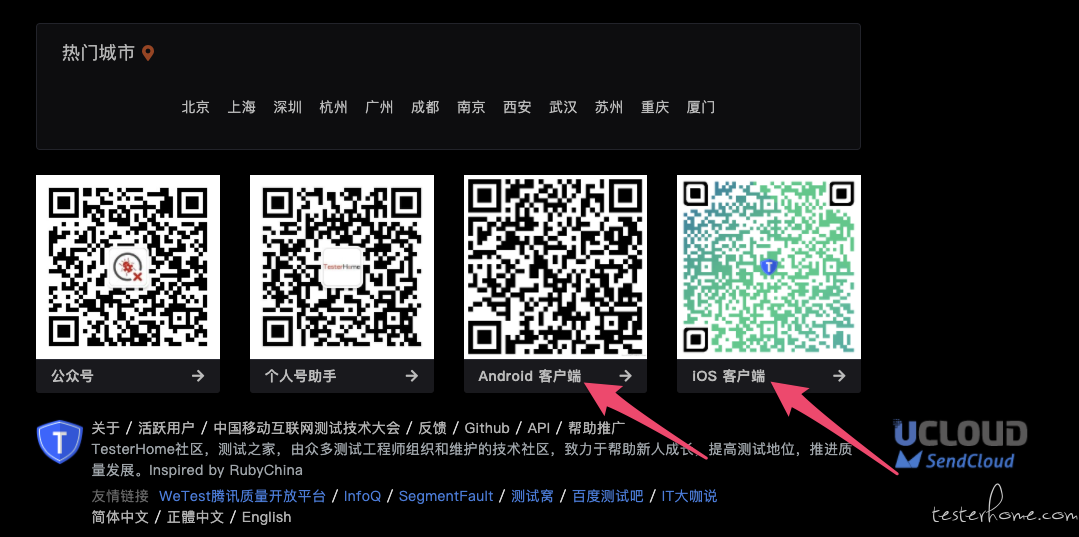Choose 厦门 in the hot cities list

coord(701,107)
